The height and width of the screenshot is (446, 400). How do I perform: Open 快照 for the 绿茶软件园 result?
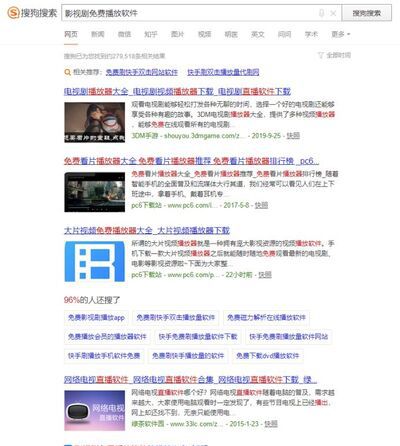271,424
